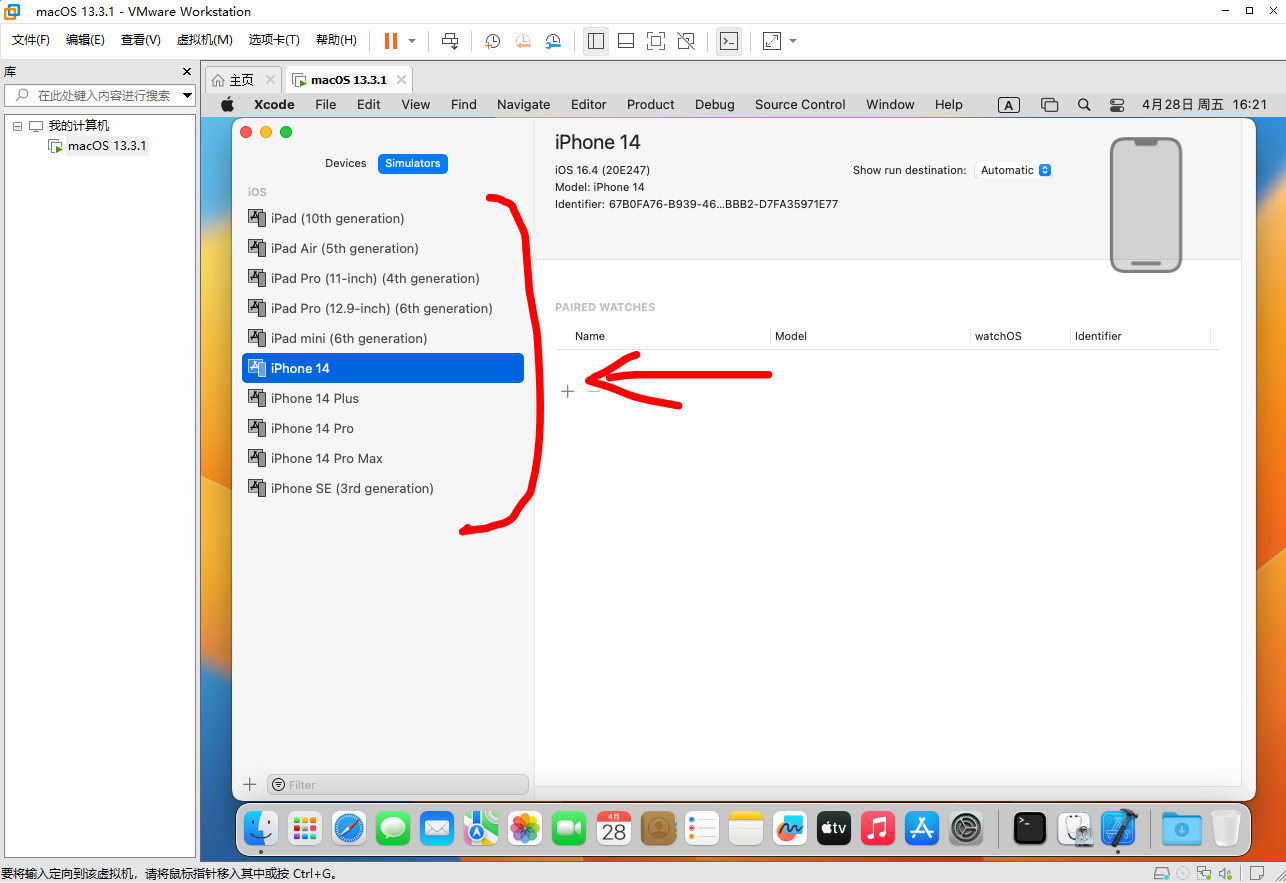Image resolution: width=1286 pixels, height=883 pixels.
Task: Click the VMware snapshot clock icon
Action: pyautogui.click(x=493, y=41)
